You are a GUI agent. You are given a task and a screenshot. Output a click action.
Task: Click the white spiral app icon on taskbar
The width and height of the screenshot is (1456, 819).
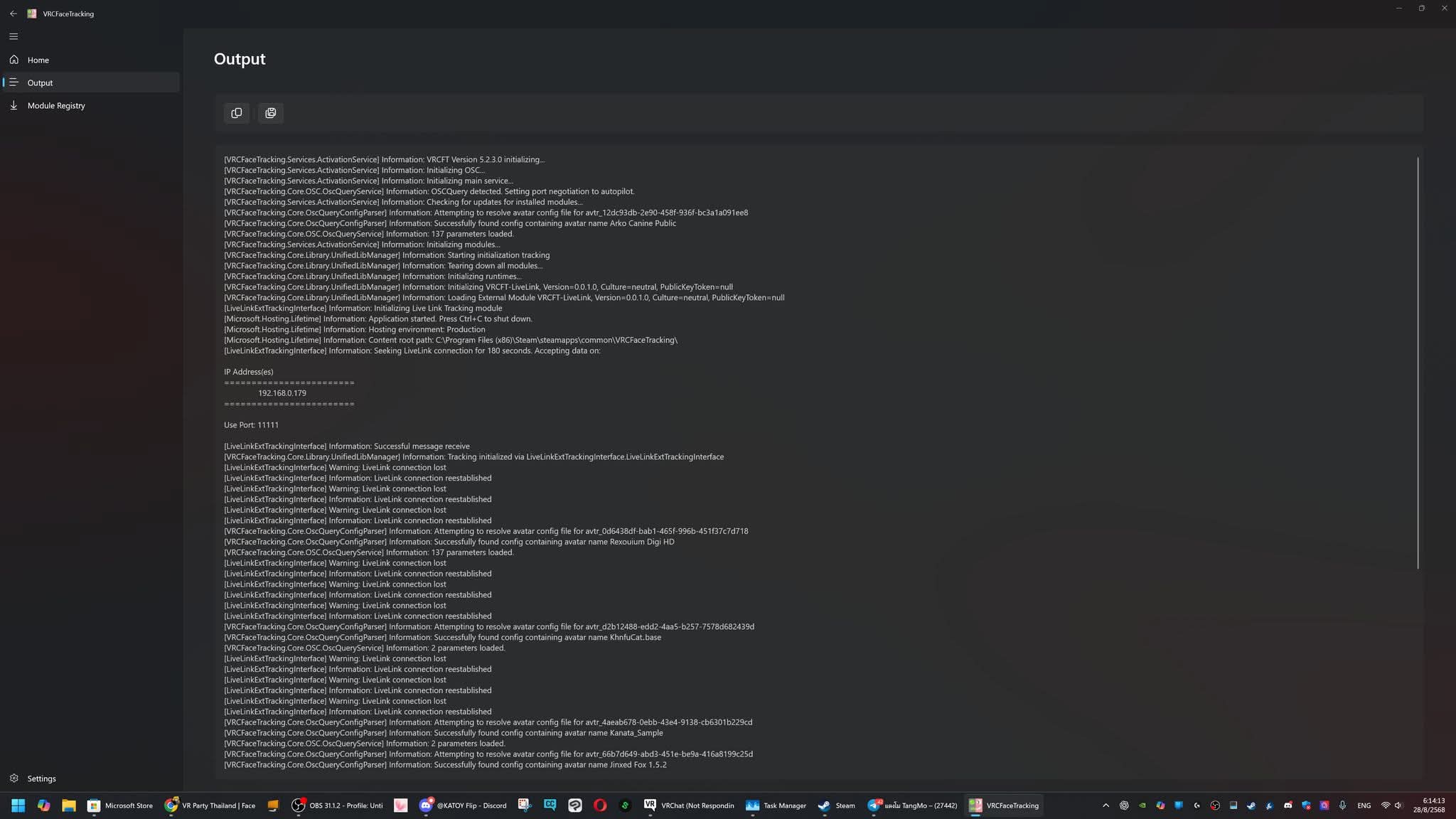point(575,805)
